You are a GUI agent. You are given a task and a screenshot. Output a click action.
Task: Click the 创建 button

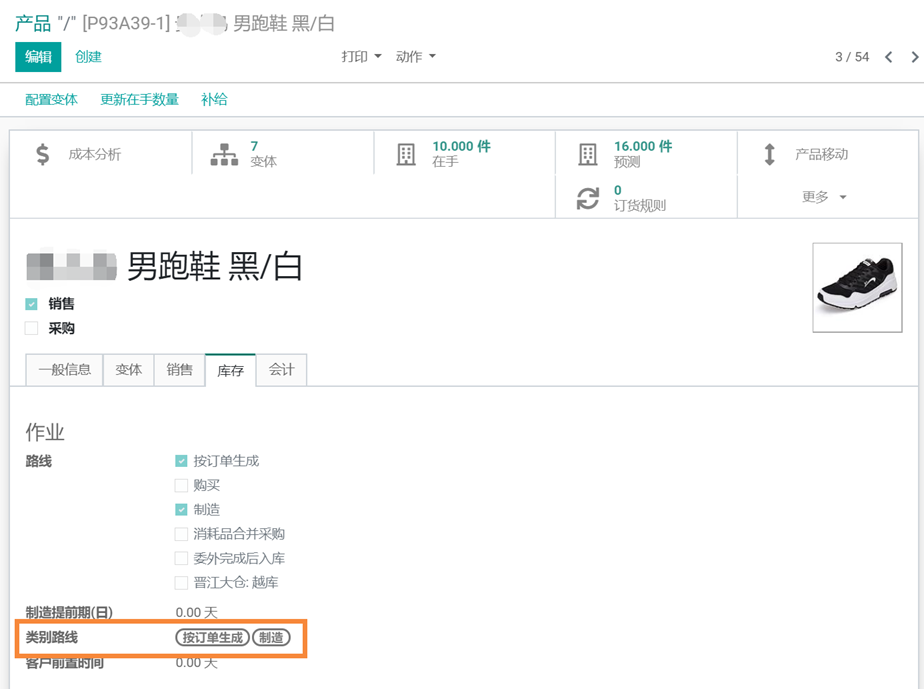[x=88, y=57]
